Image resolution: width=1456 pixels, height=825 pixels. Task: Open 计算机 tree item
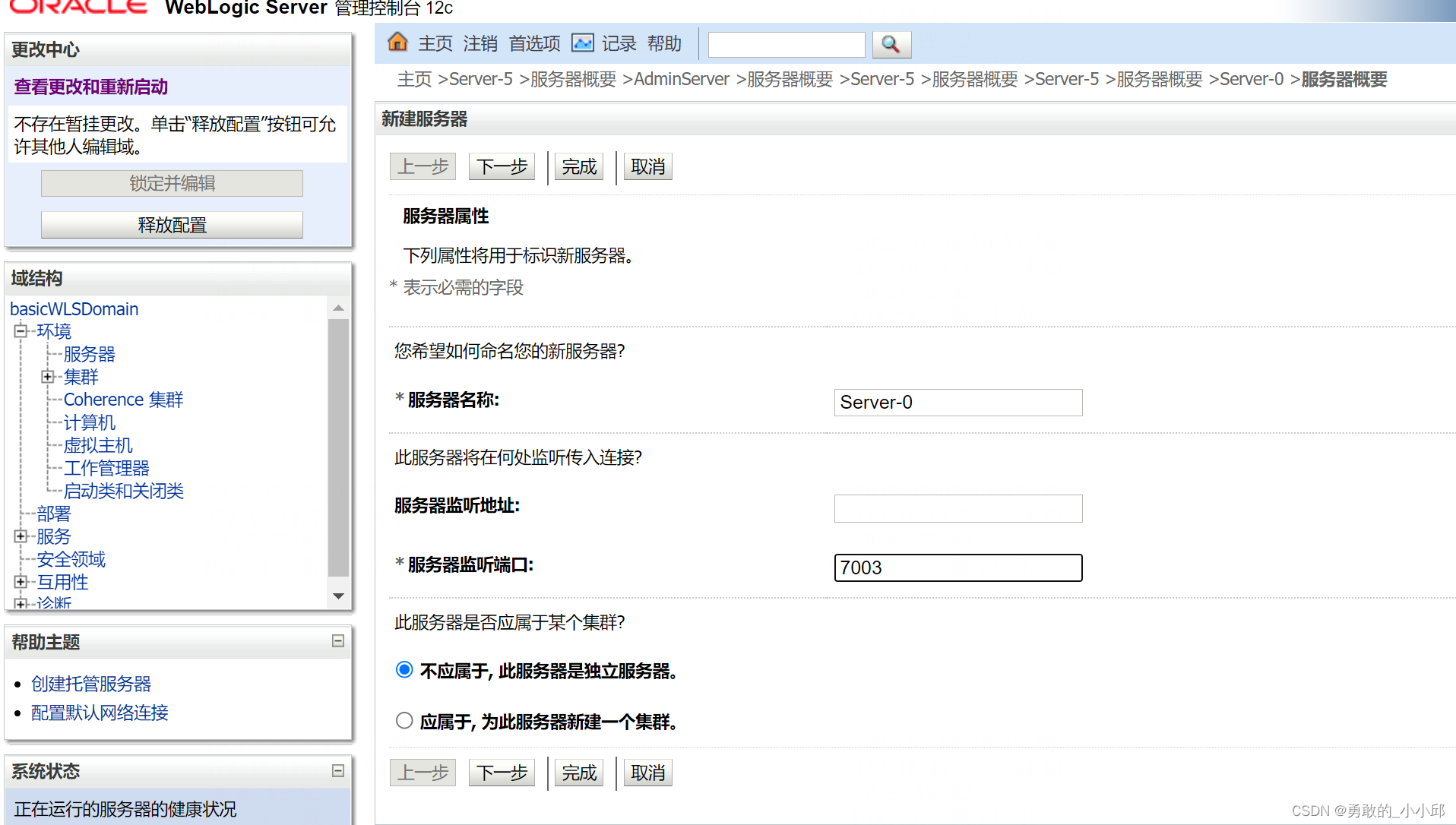click(x=90, y=422)
